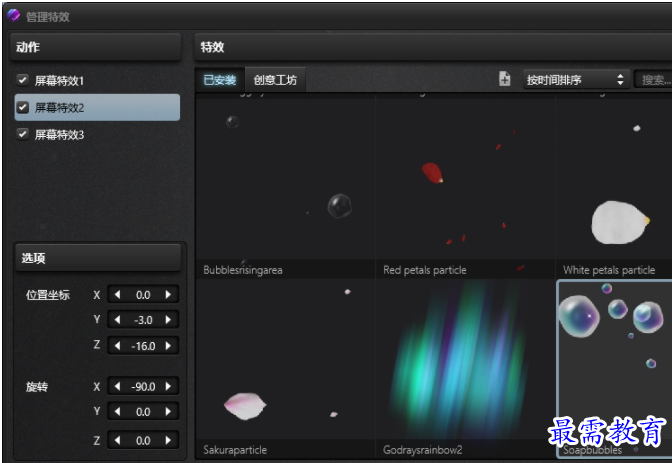The image size is (672, 463).
Task: Decrease position Y value -3.0
Action: tap(117, 320)
